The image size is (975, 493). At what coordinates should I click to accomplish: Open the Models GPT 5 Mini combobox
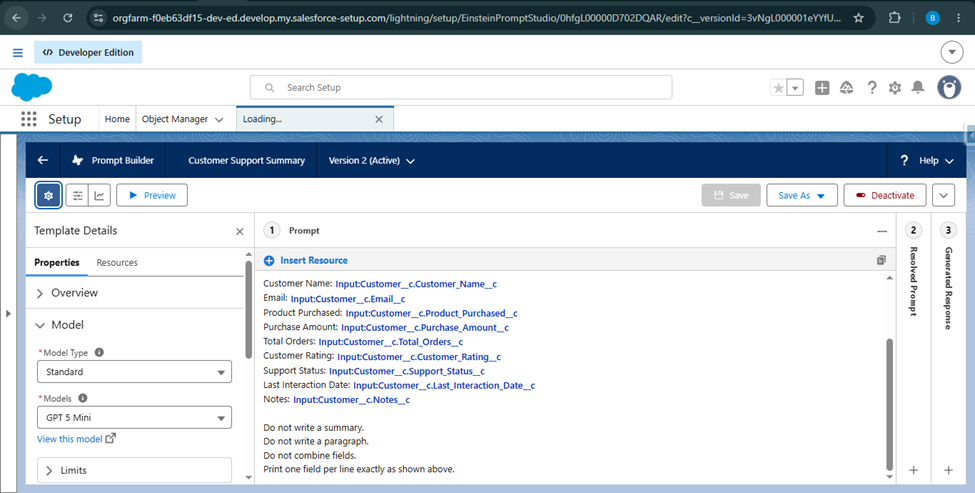134,418
